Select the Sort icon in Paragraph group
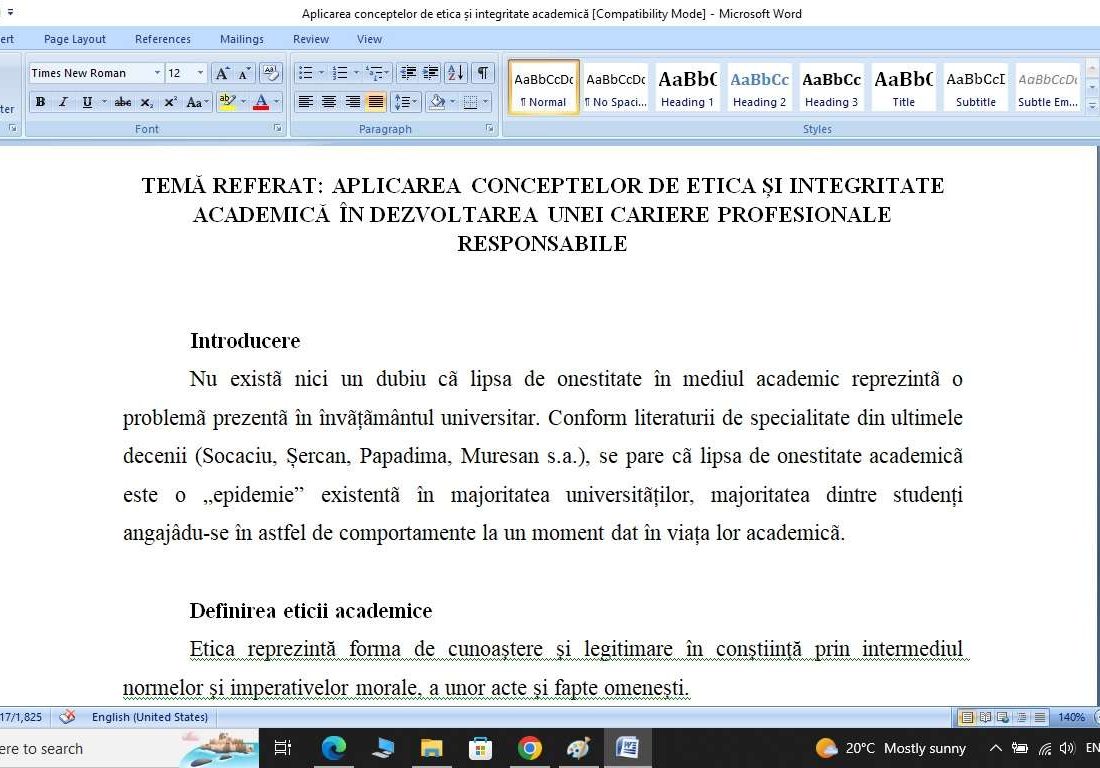Image resolution: width=1100 pixels, height=768 pixels. point(455,73)
